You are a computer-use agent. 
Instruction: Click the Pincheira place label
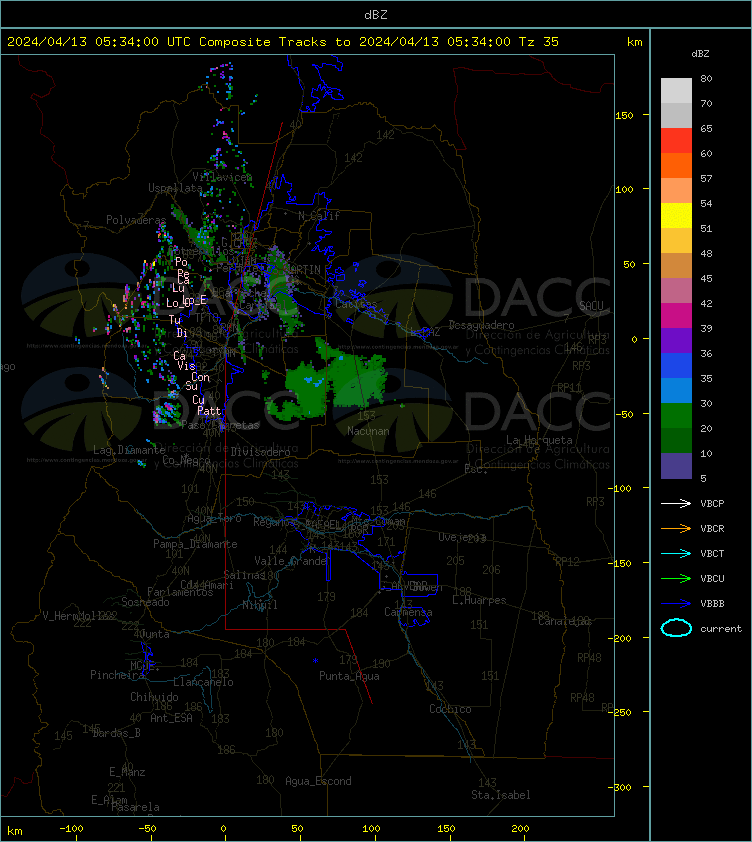tap(117, 674)
